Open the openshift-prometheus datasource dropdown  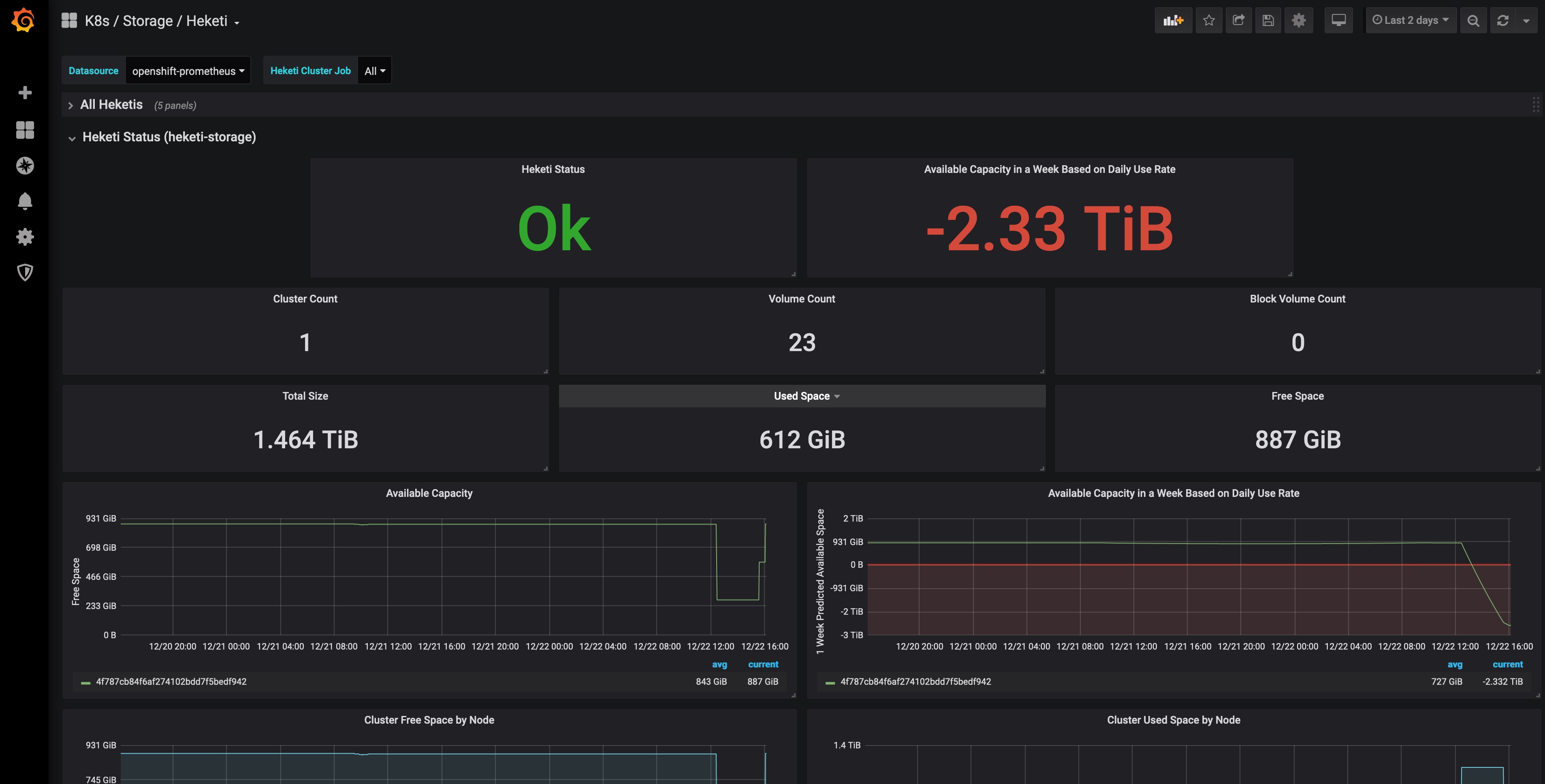(188, 71)
